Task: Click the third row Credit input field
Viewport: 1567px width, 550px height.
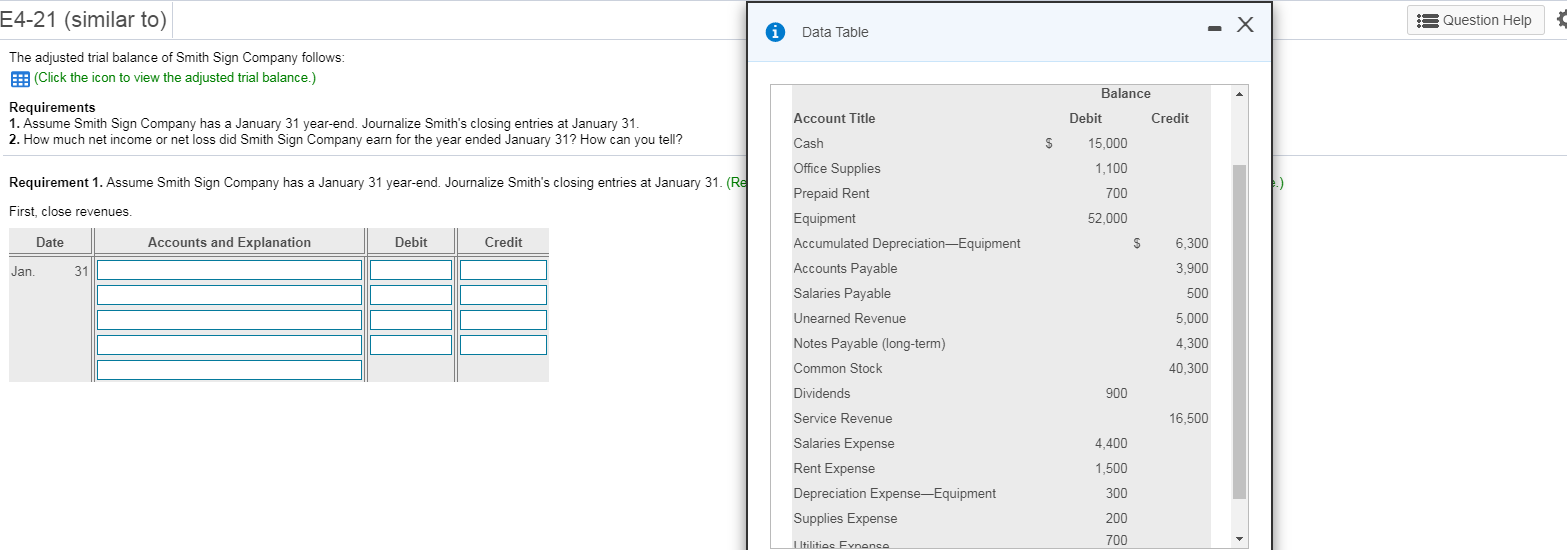Action: [503, 320]
